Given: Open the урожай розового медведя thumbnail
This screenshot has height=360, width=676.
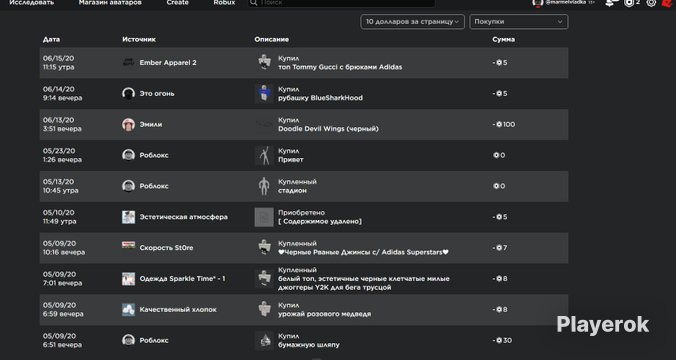Looking at the screenshot, I should point(264,310).
